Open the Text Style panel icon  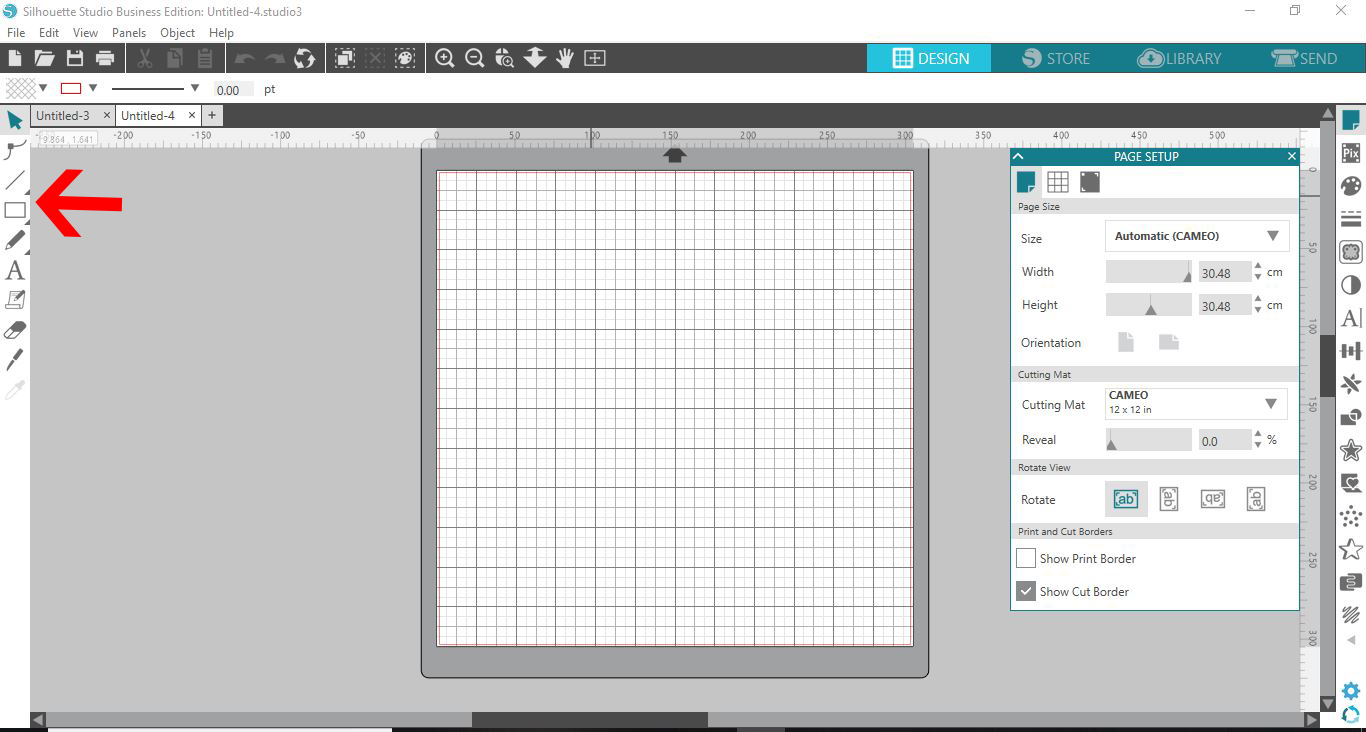1351,318
